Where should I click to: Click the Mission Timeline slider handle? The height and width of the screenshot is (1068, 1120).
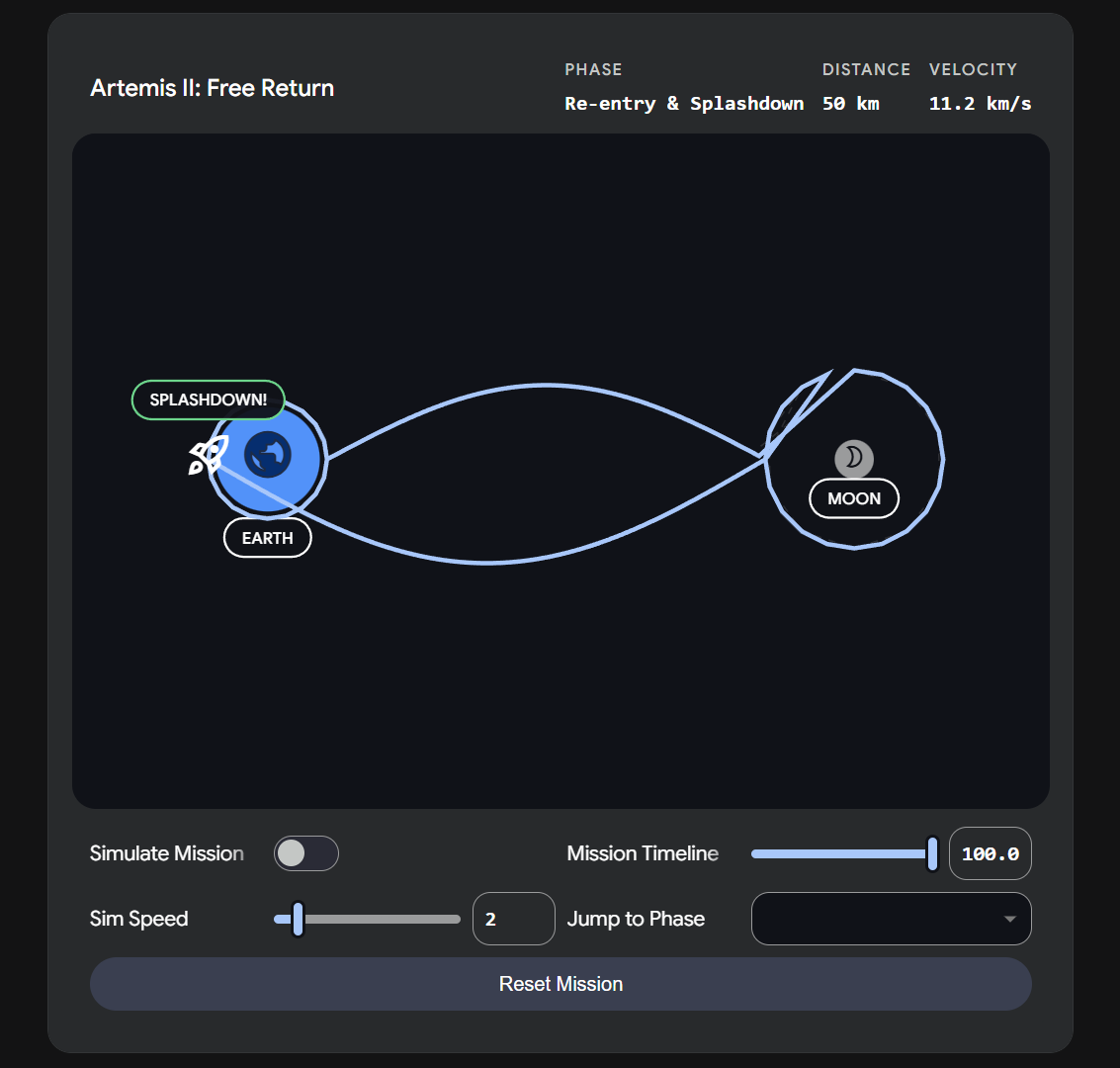(932, 853)
